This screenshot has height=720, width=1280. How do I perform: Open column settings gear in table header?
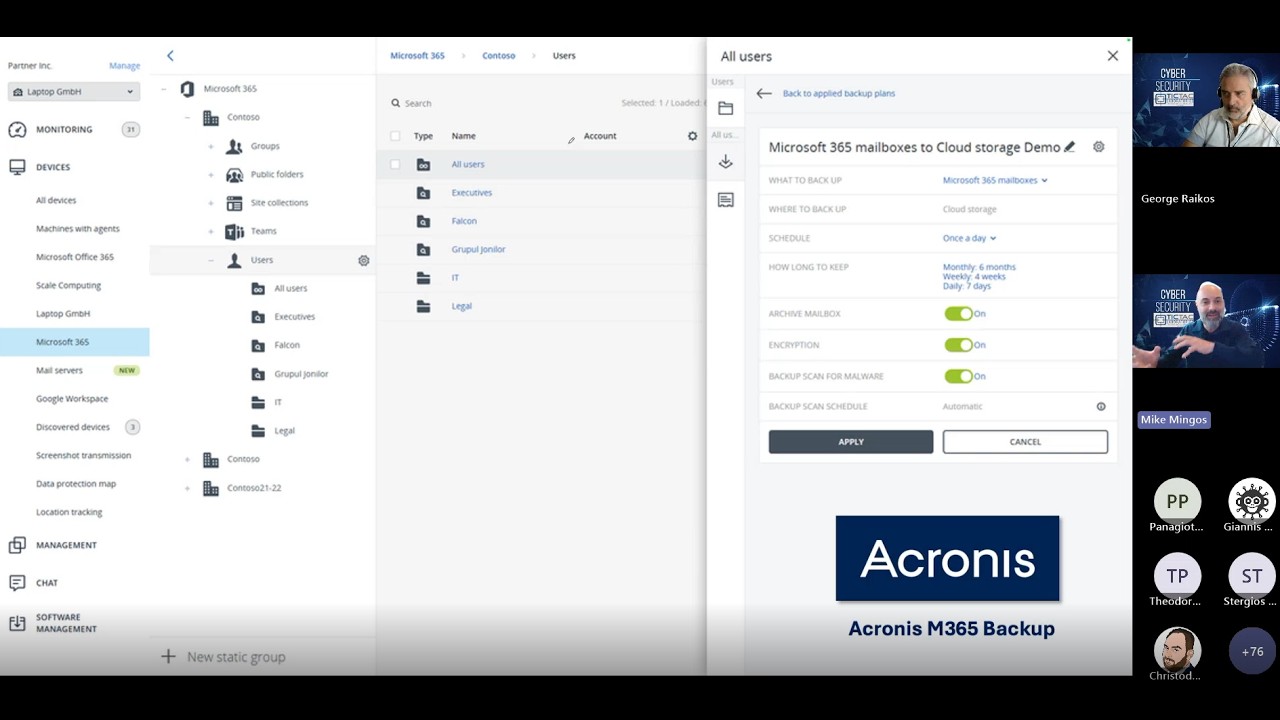[x=692, y=136]
